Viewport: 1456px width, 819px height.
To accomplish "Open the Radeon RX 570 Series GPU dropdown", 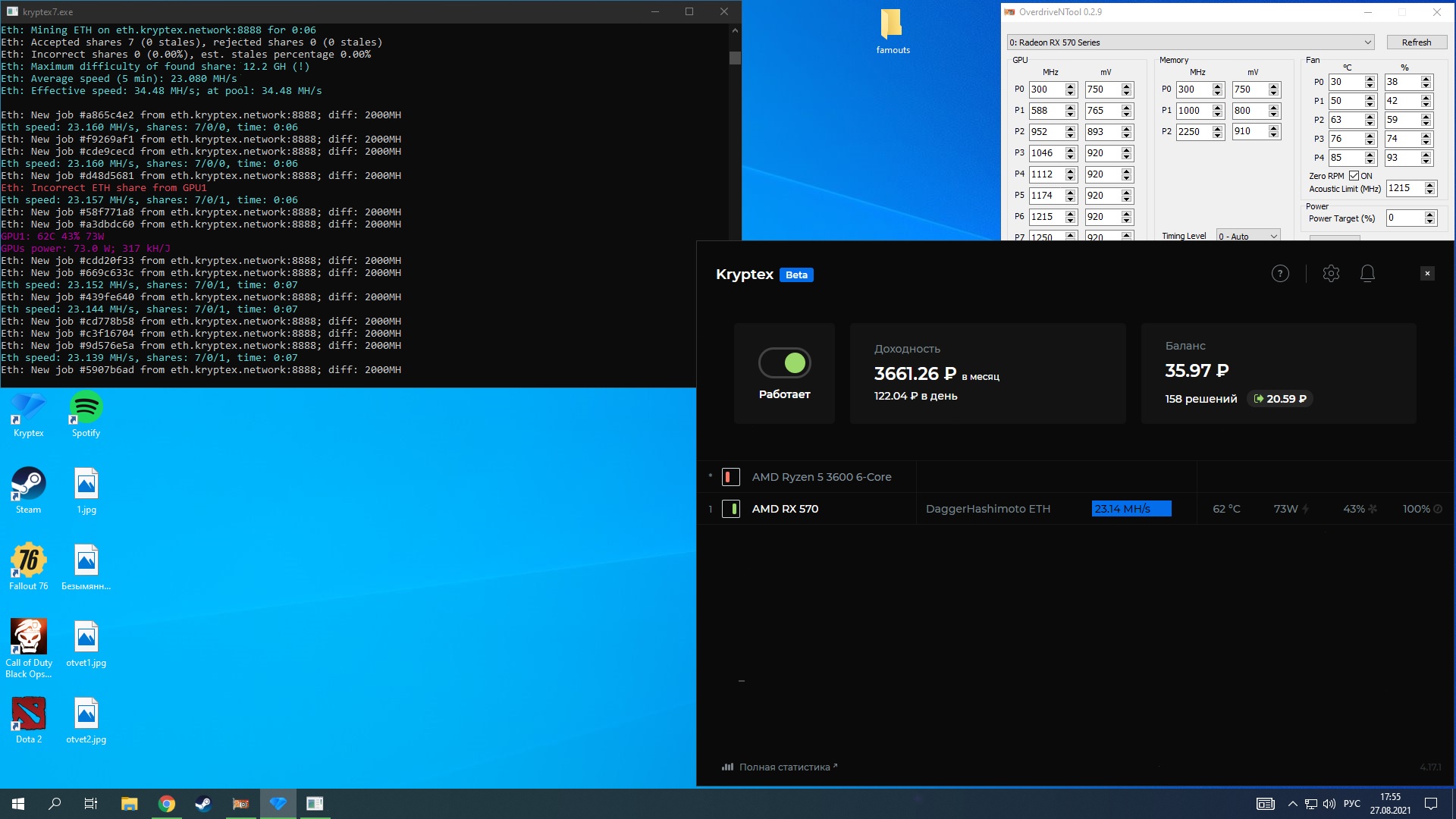I will [x=1191, y=42].
